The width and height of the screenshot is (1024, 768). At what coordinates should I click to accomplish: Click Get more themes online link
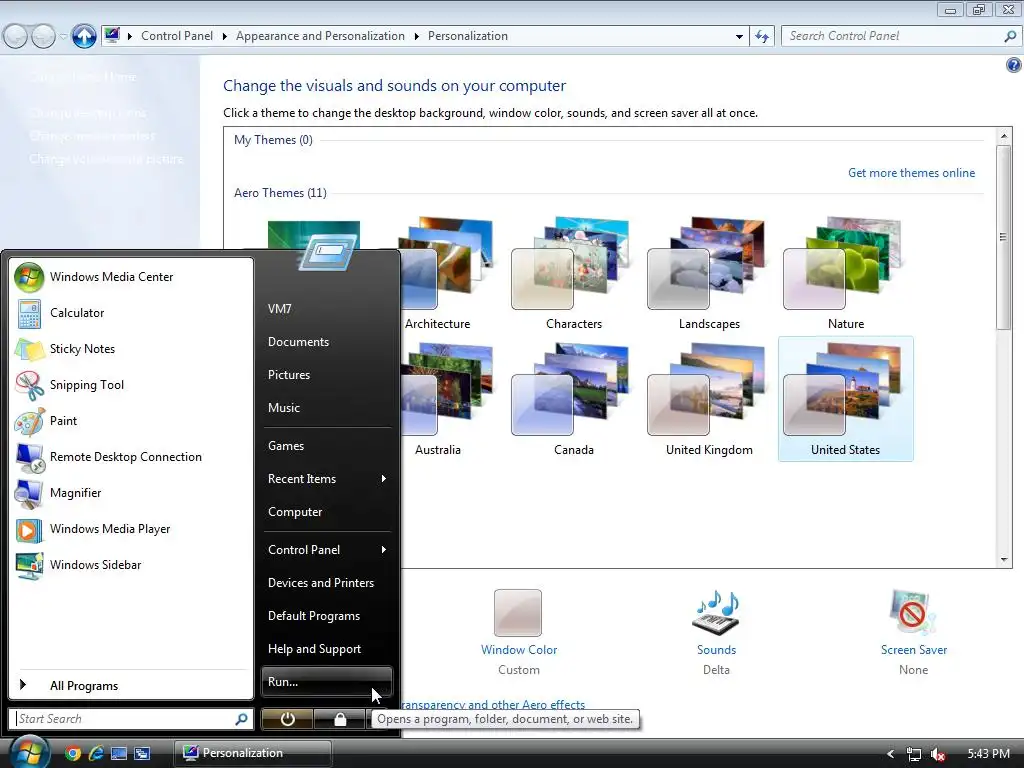click(911, 173)
